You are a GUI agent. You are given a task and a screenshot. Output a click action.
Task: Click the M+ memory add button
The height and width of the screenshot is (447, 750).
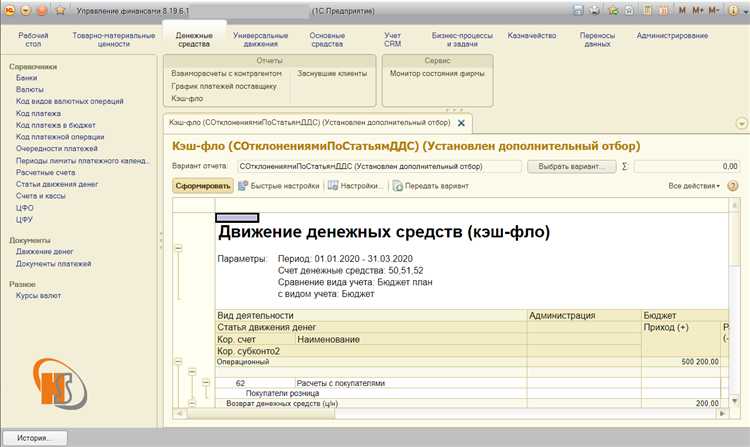point(697,11)
